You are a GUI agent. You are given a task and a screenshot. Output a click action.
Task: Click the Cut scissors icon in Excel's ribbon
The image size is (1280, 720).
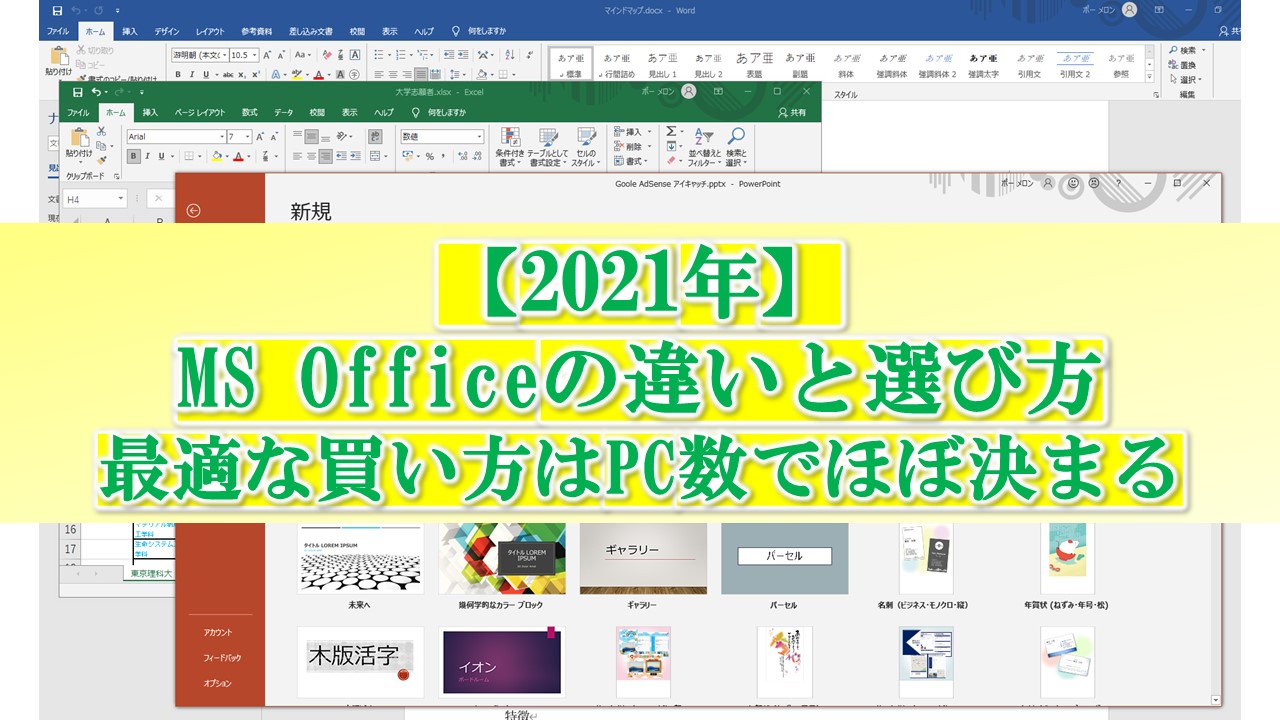(x=102, y=131)
